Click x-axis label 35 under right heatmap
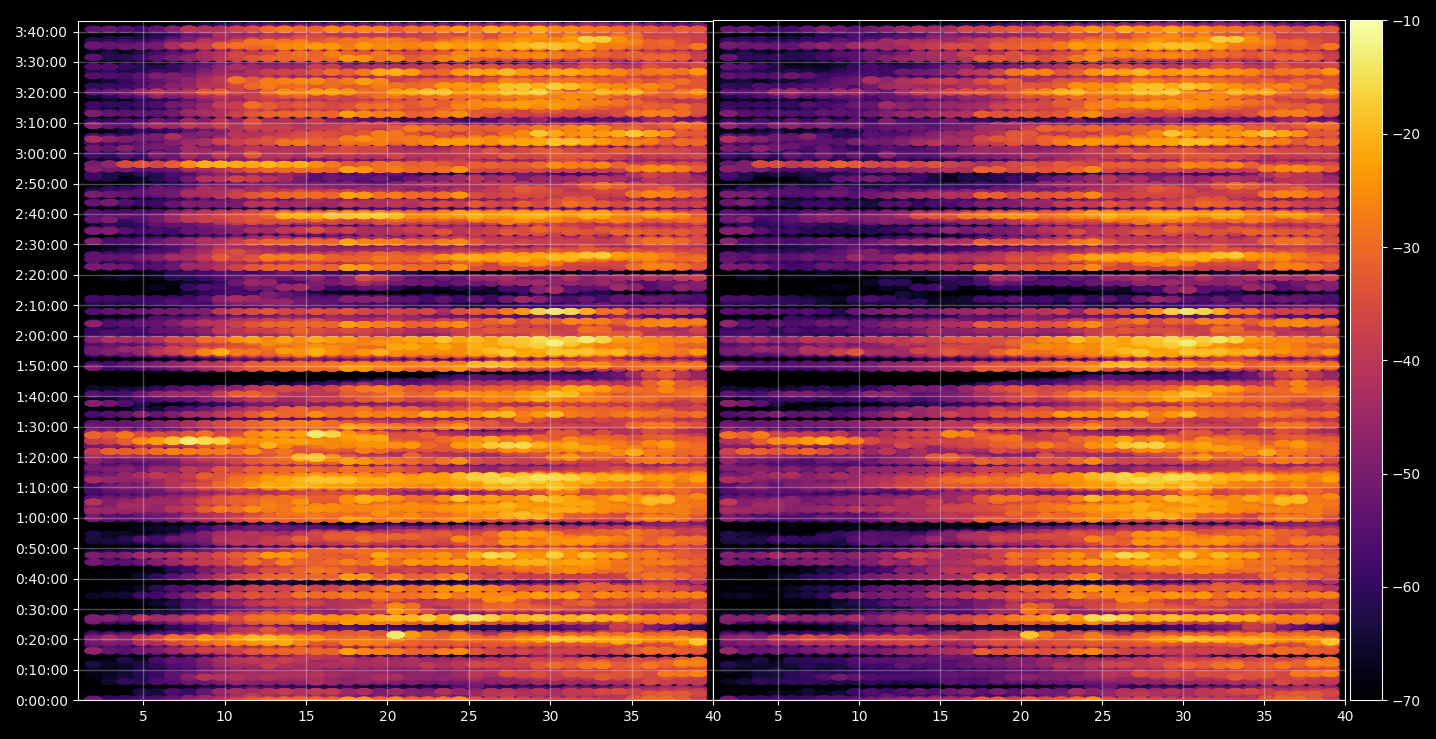The width and height of the screenshot is (1436, 739). (x=1264, y=716)
